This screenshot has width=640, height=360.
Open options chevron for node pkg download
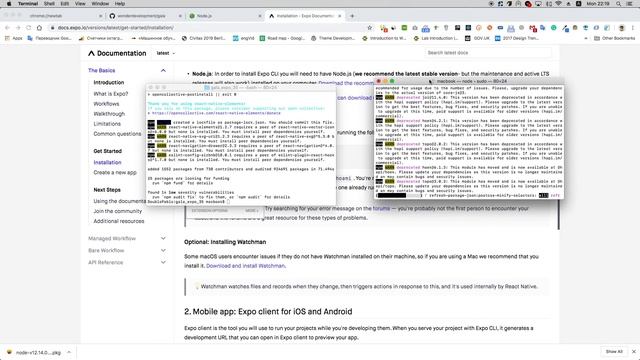point(69,352)
